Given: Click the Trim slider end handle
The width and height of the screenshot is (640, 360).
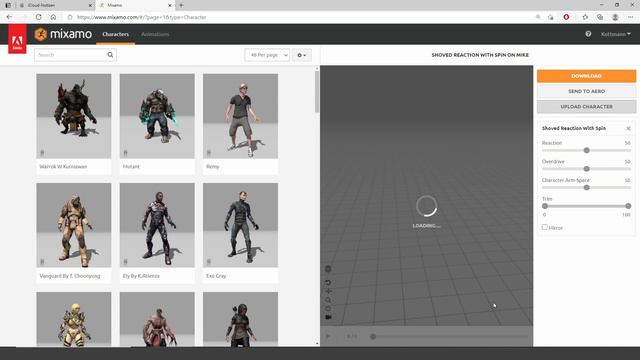Looking at the screenshot, I should 628,206.
